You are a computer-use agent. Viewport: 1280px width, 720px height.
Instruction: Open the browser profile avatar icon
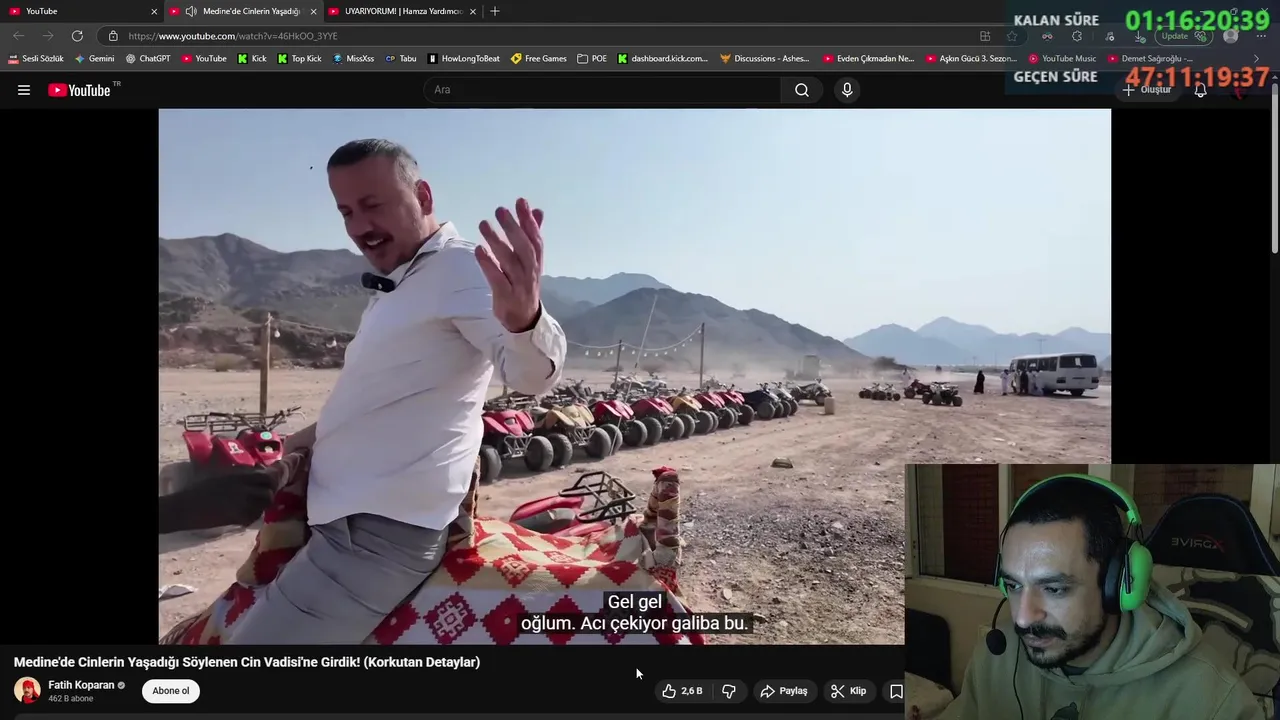(1231, 36)
